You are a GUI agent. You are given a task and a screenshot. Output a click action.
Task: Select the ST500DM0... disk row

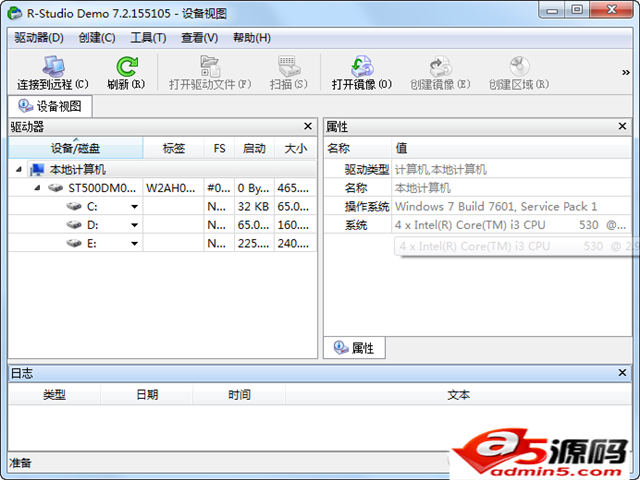(x=162, y=188)
